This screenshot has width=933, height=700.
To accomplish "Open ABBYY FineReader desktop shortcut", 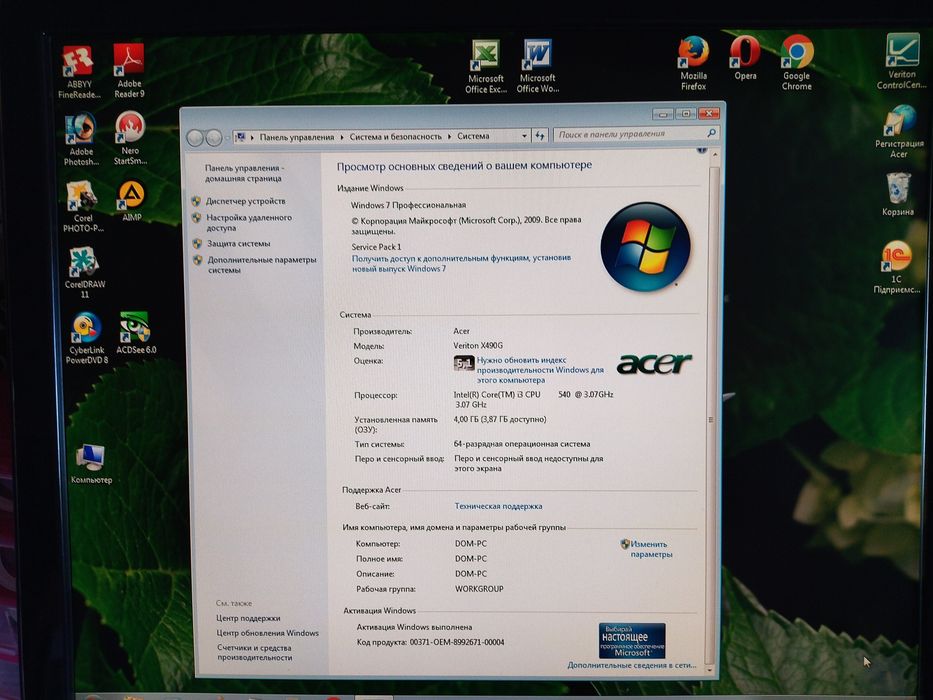I will pyautogui.click(x=79, y=71).
